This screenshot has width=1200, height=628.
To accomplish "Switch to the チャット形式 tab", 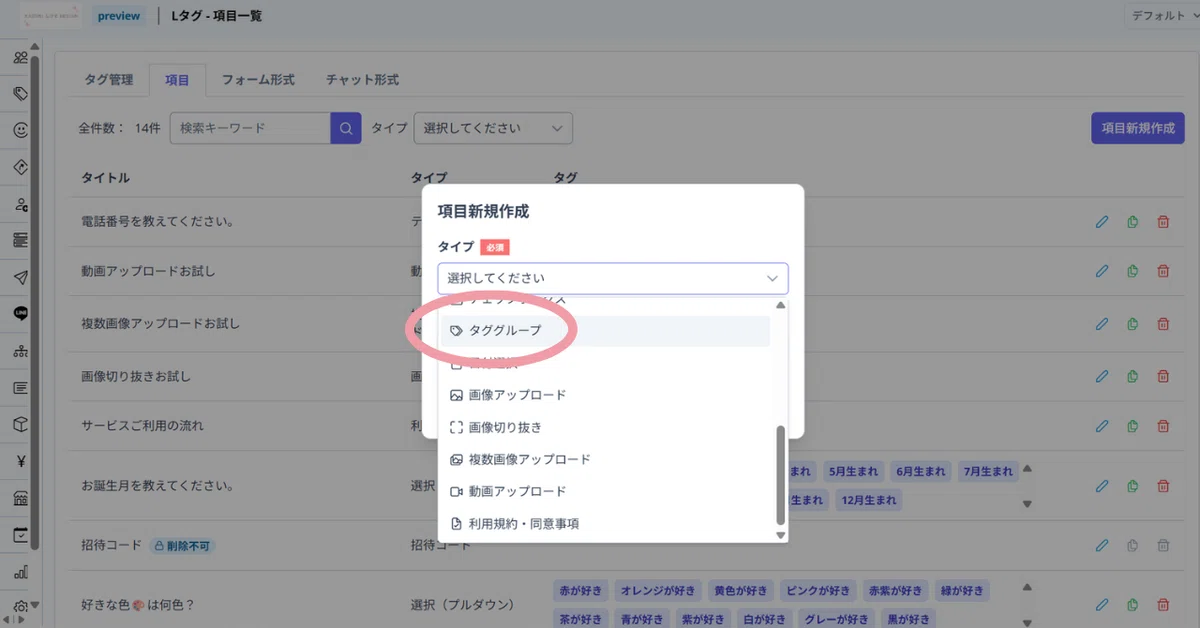I will coord(362,80).
